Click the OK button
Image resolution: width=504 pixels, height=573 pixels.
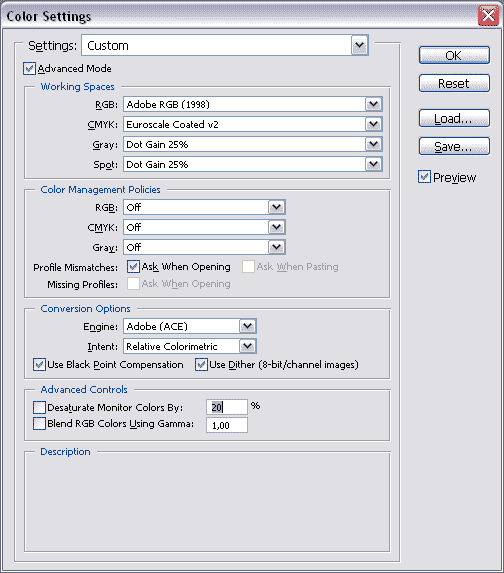click(454, 56)
